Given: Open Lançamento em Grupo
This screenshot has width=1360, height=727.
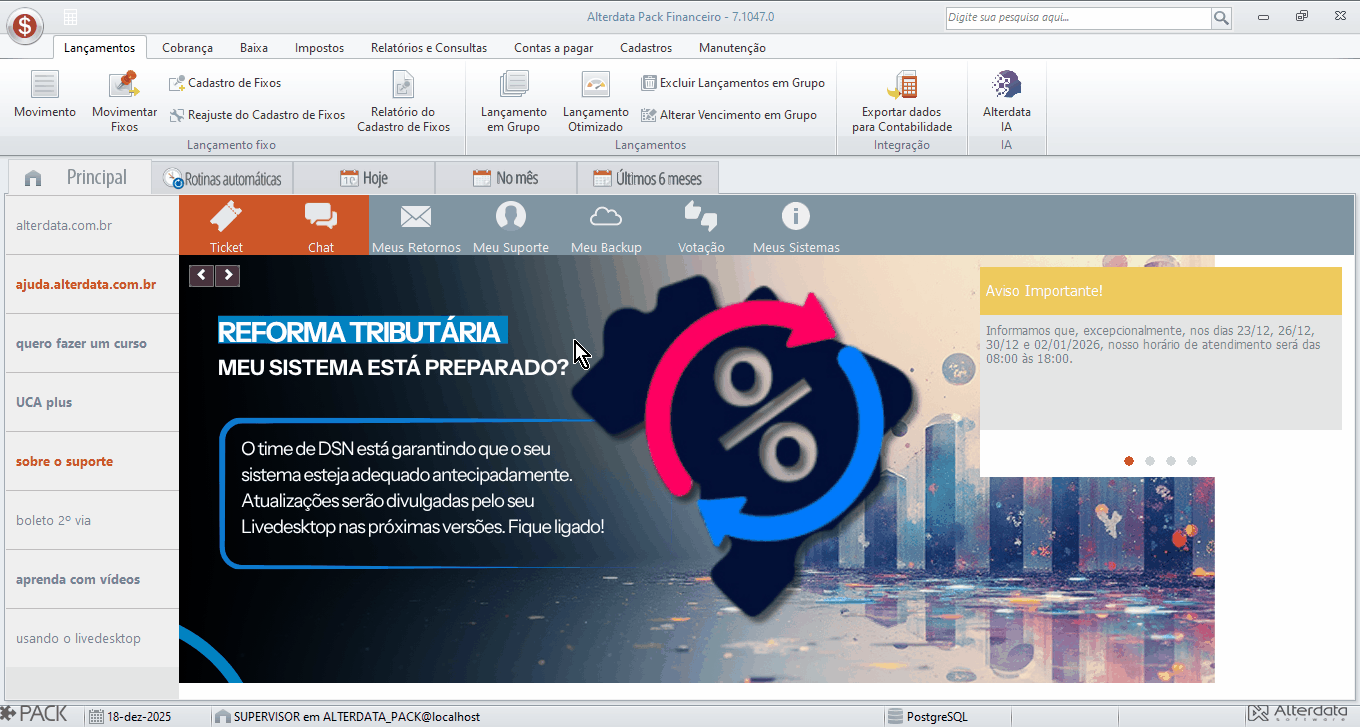Looking at the screenshot, I should [x=514, y=101].
